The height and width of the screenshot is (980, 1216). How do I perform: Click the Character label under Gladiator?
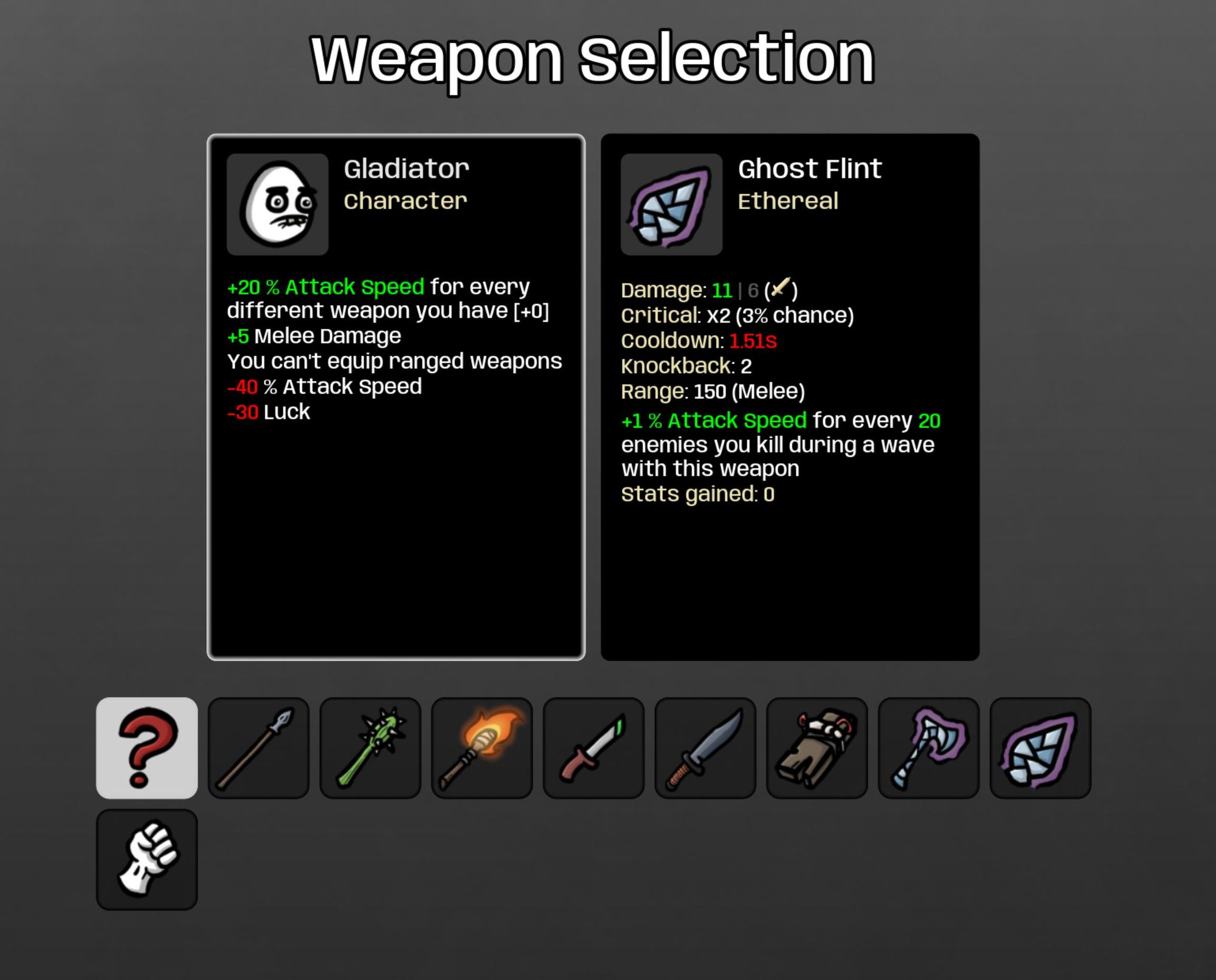click(405, 201)
